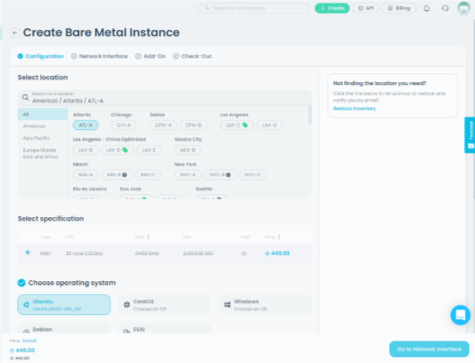Open the Restock Inventory link

pos(354,108)
